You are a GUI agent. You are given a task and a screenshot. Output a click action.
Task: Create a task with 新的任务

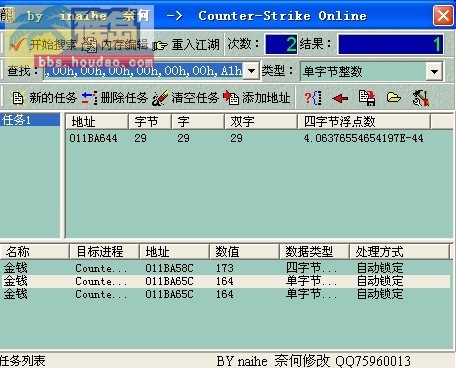click(x=44, y=98)
